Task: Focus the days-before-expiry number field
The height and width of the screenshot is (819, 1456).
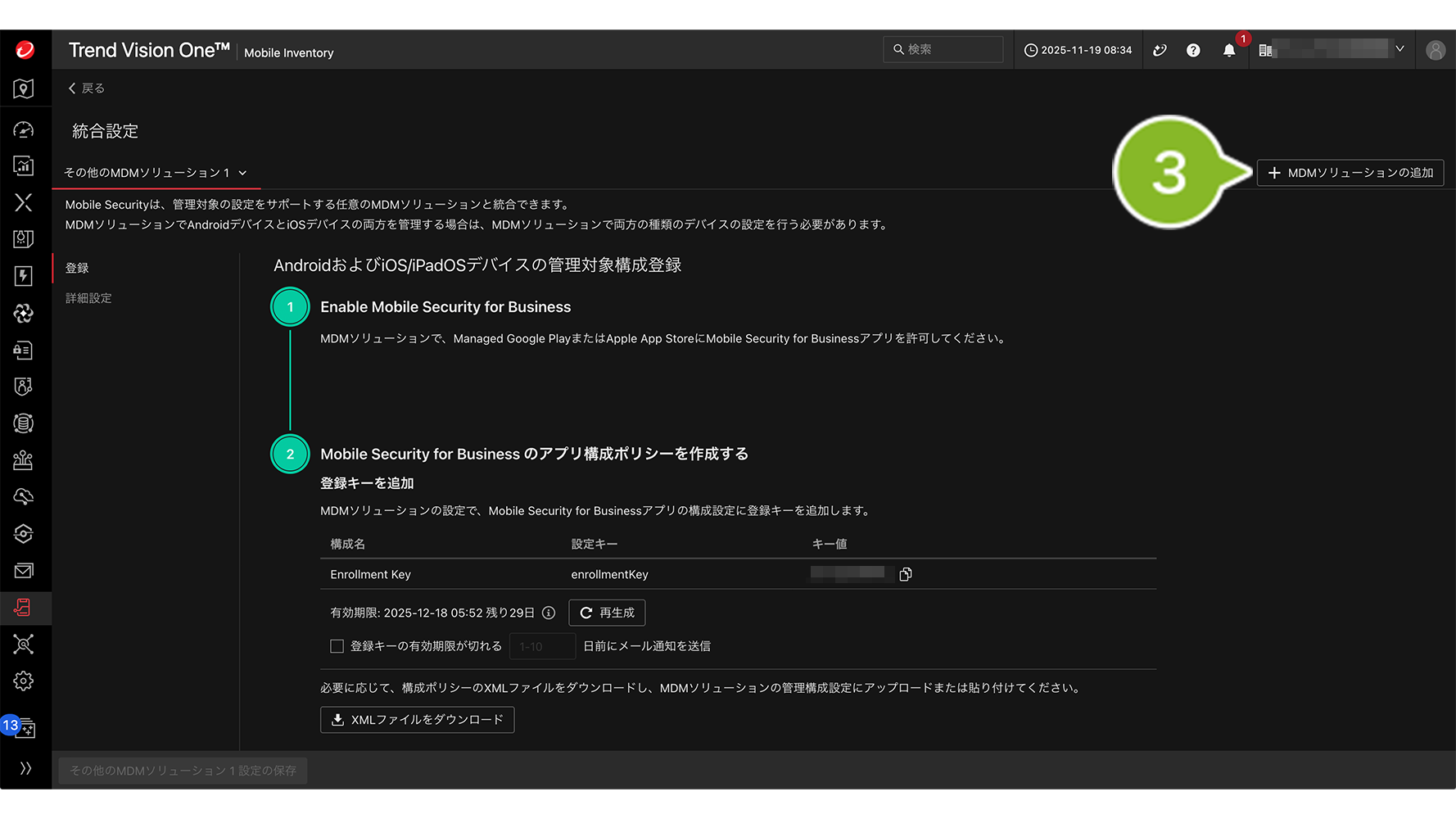Action: pos(541,646)
